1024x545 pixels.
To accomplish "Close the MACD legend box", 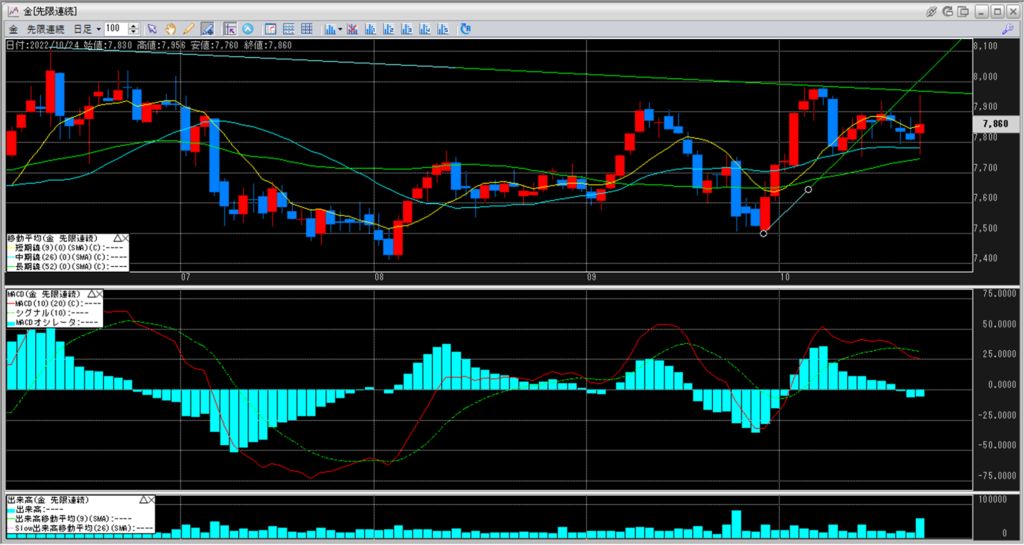I will 101,294.
